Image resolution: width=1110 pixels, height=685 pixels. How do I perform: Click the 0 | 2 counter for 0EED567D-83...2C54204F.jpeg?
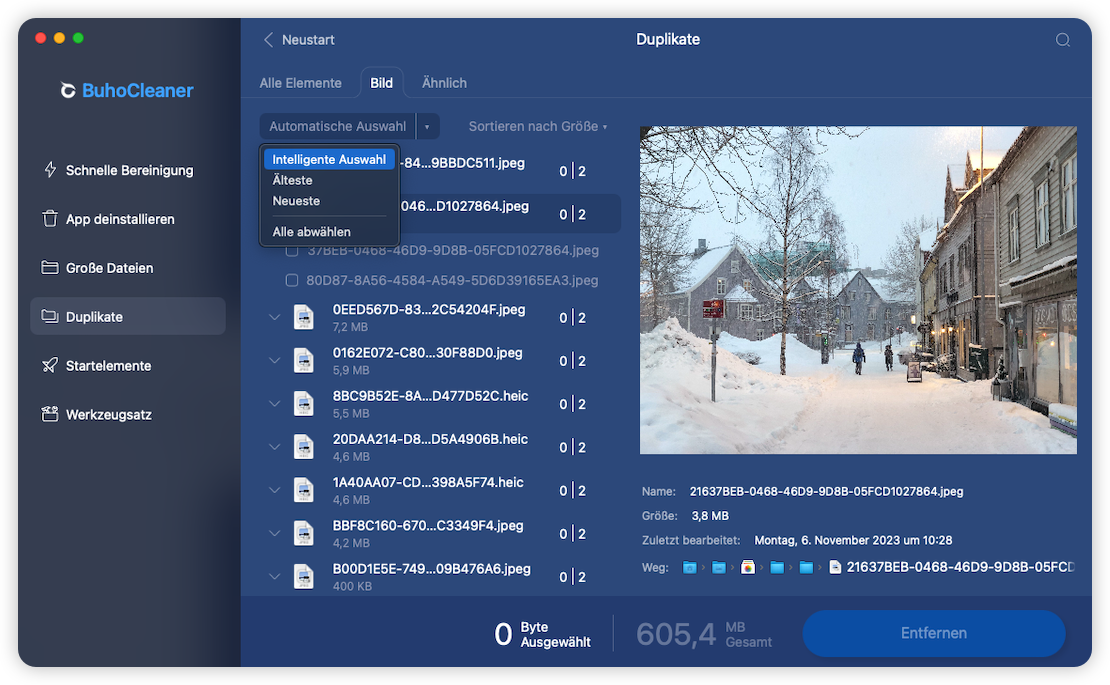click(572, 318)
